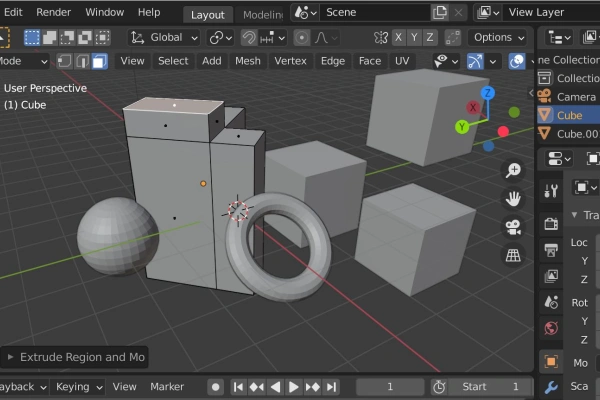Viewport: 600px width, 400px height.
Task: Open the pivot point dropdown
Action: 220,38
